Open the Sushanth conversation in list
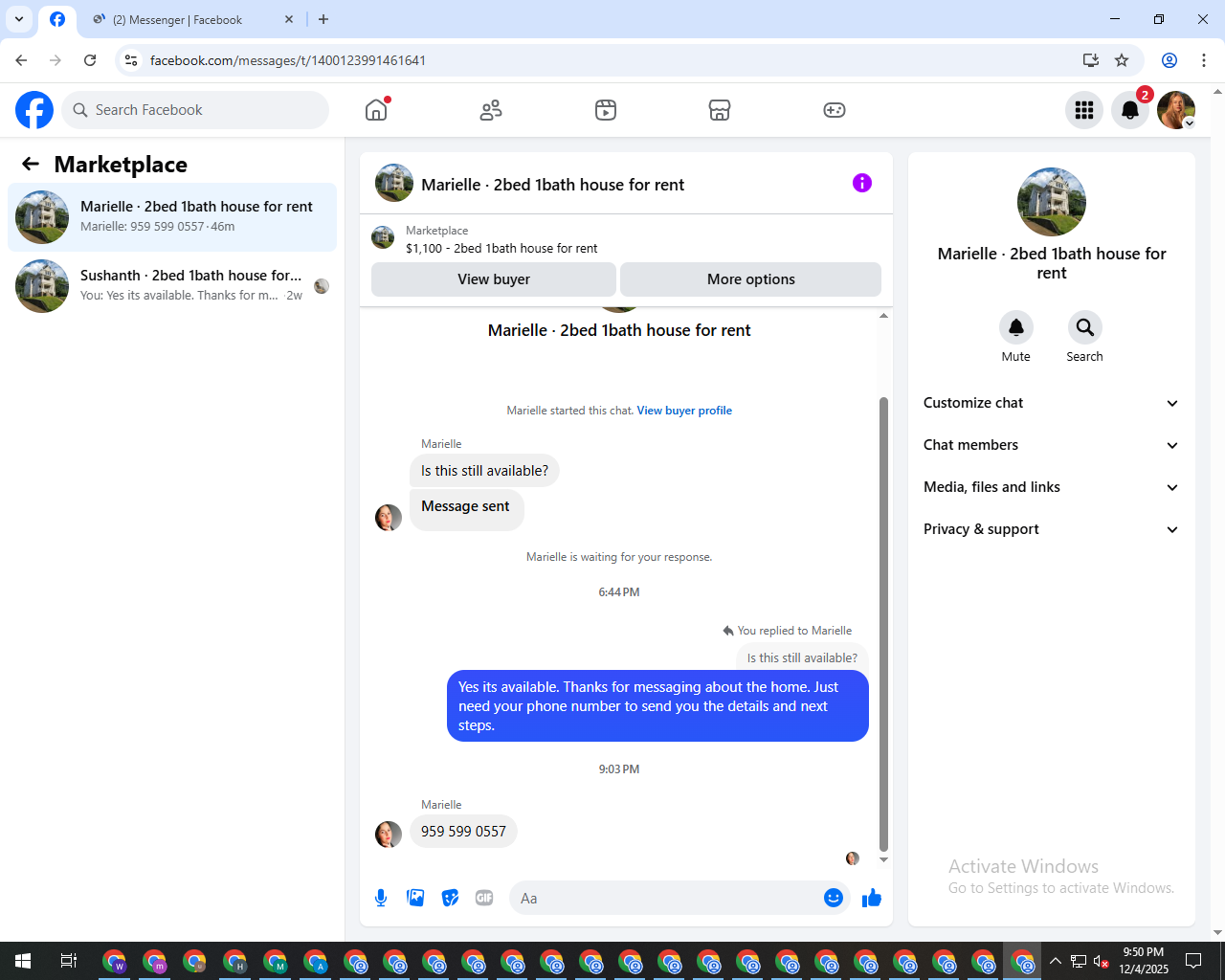The height and width of the screenshot is (980, 1225). click(x=172, y=286)
